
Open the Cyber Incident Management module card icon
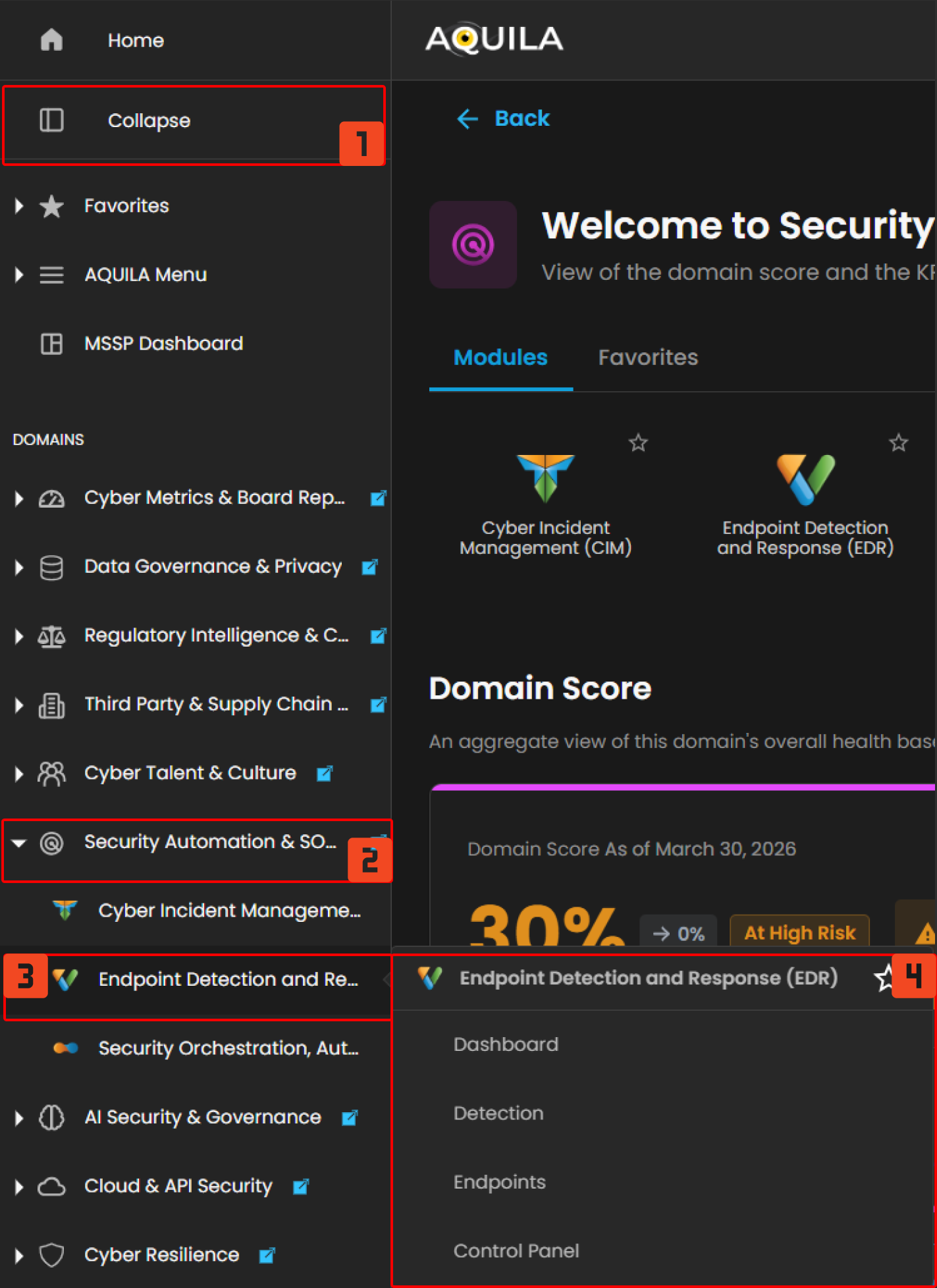point(545,479)
